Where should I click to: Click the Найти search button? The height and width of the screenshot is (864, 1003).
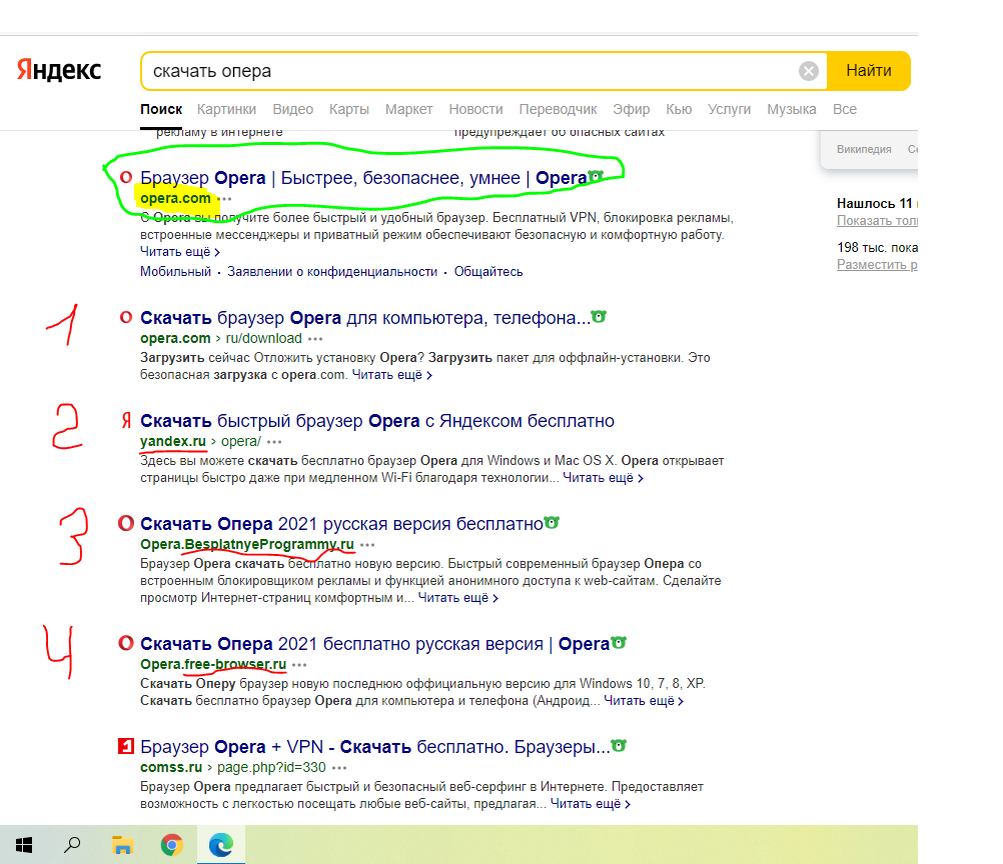click(x=869, y=71)
